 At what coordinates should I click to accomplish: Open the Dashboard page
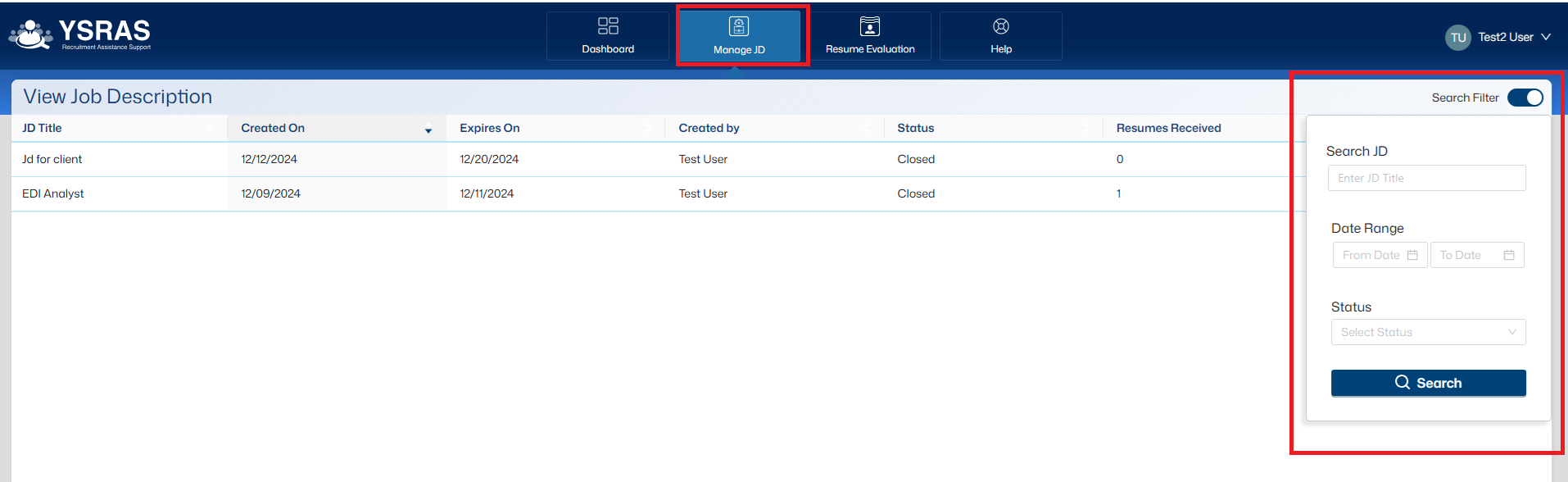pos(608,36)
